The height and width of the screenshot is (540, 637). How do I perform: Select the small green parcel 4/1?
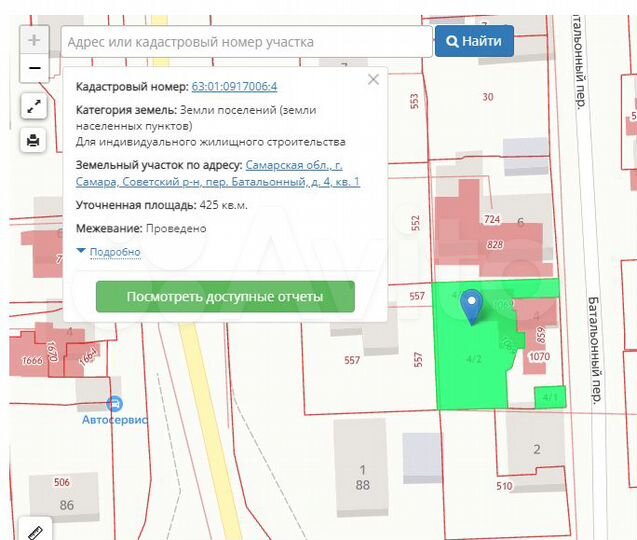tap(550, 397)
